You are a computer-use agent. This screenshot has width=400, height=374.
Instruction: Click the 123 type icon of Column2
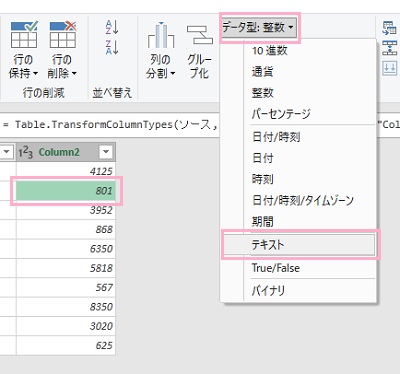[26, 152]
